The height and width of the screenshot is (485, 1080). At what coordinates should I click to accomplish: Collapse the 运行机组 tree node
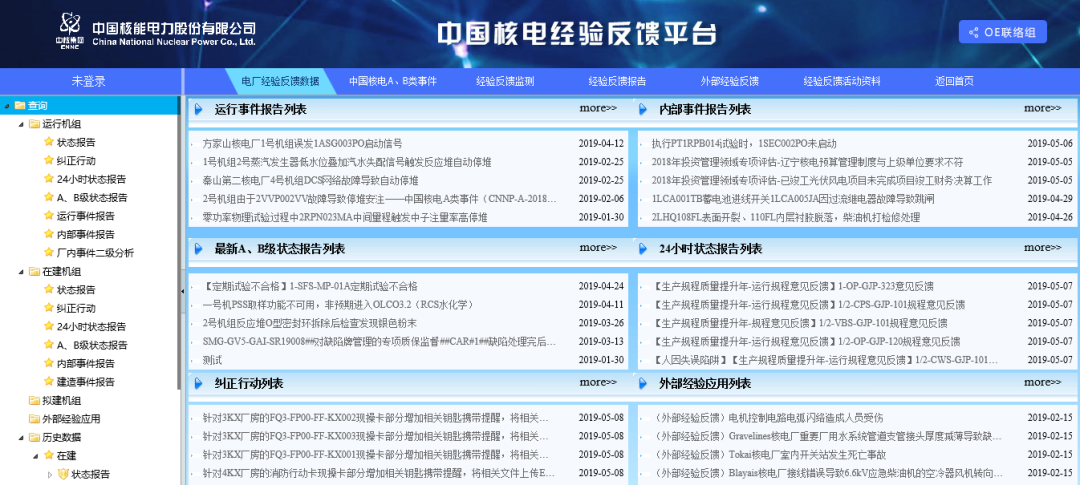(21, 125)
